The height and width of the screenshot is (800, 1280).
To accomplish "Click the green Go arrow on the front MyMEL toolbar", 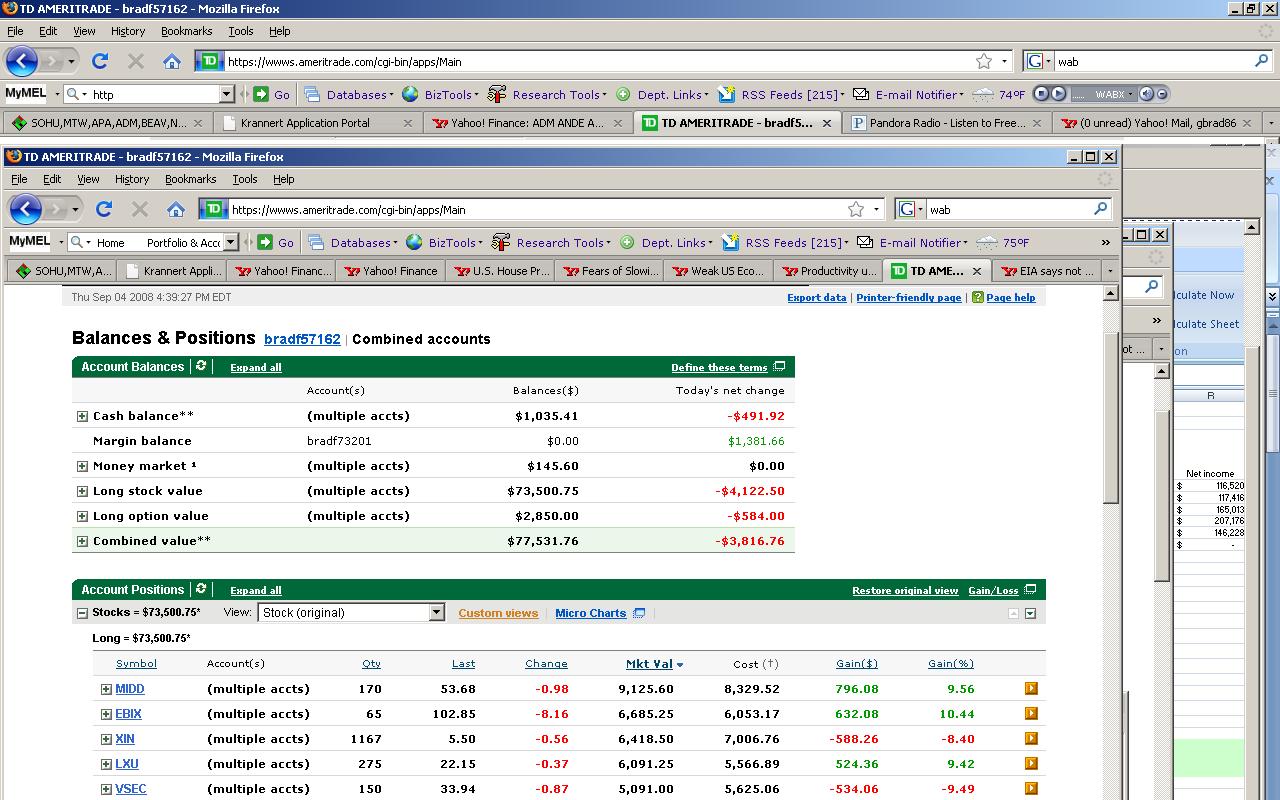I will tap(265, 242).
